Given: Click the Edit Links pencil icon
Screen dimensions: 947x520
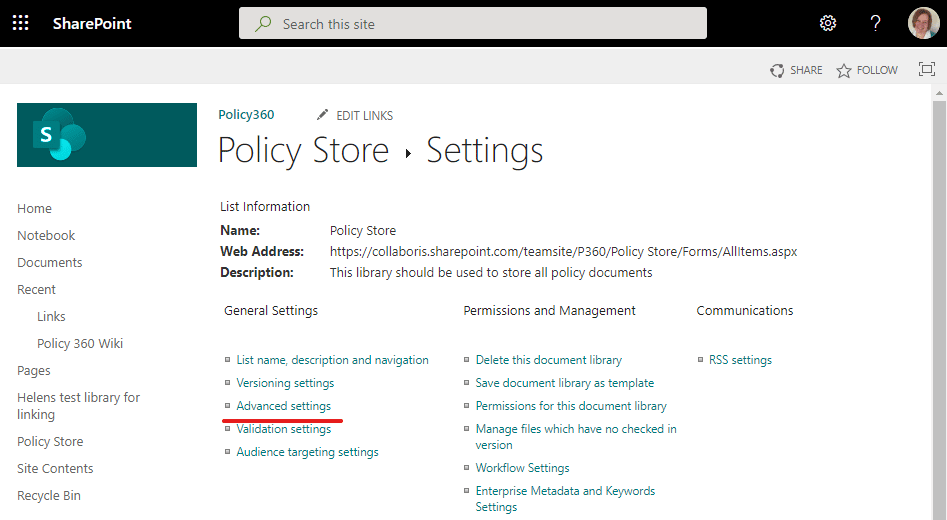Looking at the screenshot, I should coord(322,115).
